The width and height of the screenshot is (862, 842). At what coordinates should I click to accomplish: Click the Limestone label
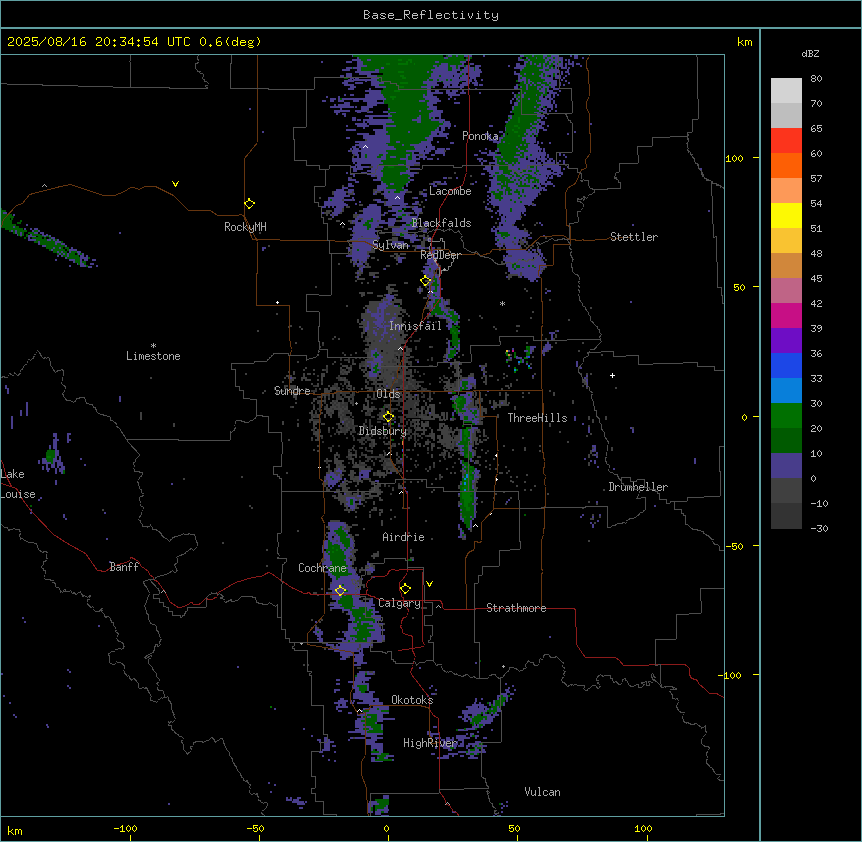[x=153, y=356]
